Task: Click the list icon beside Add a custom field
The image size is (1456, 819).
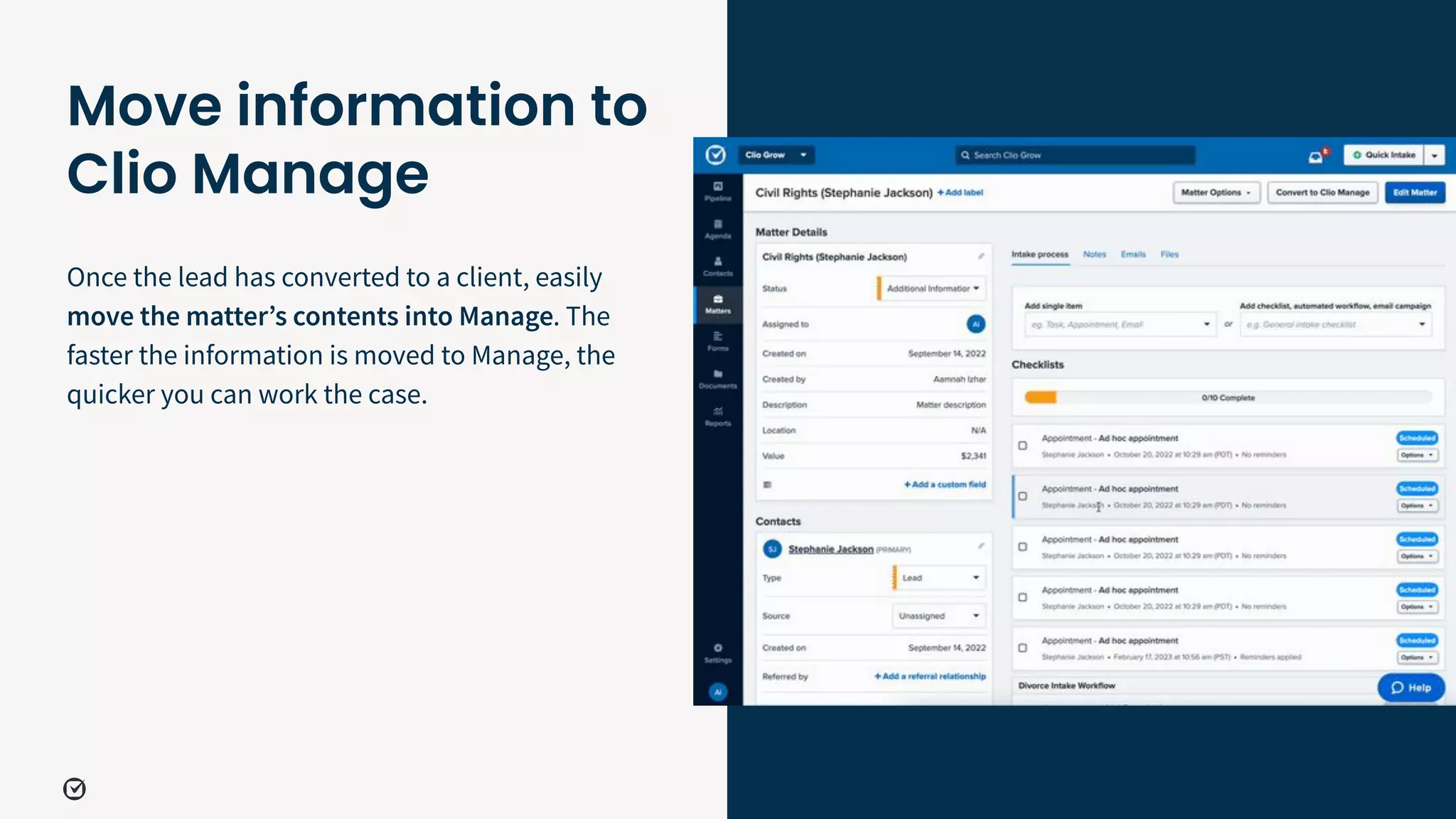Action: click(767, 485)
